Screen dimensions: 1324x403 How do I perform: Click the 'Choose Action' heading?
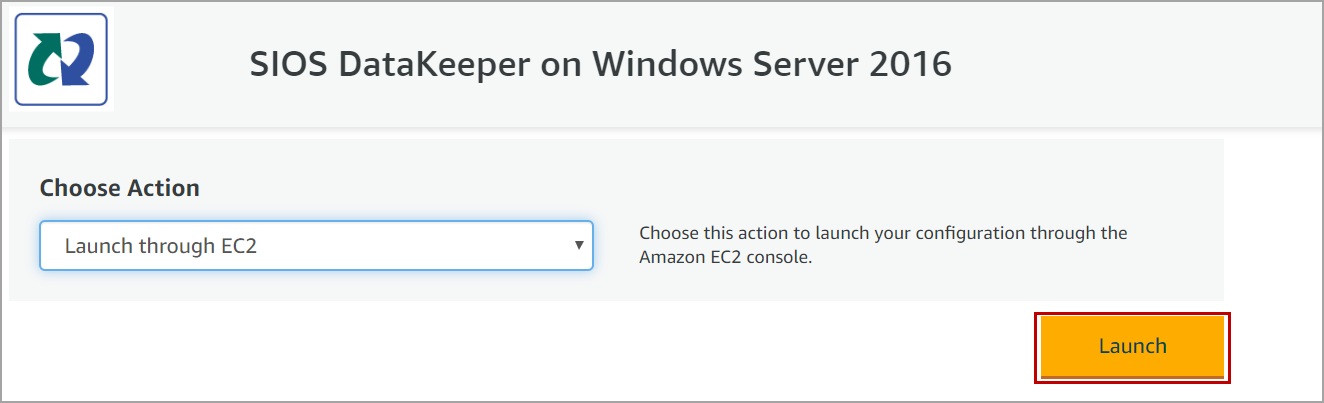(x=119, y=188)
